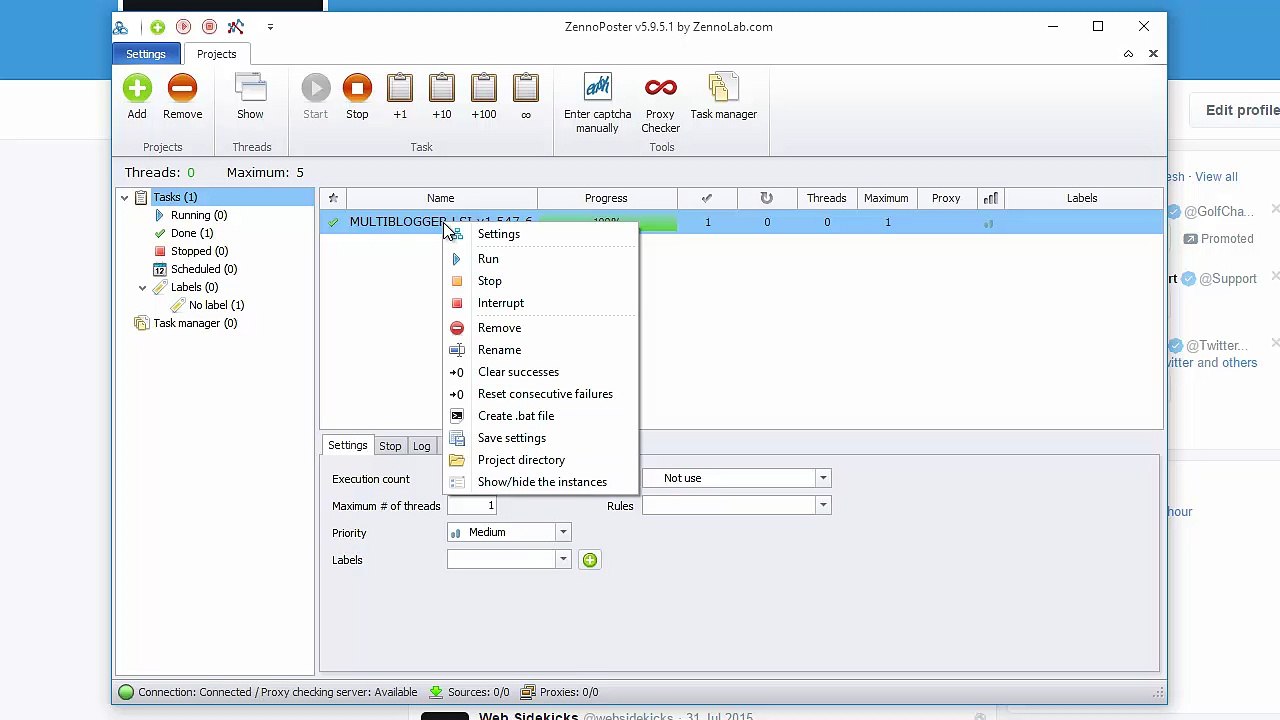Image resolution: width=1280 pixels, height=720 pixels.
Task: Switch to the Projects ribbon tab
Action: pyautogui.click(x=216, y=54)
